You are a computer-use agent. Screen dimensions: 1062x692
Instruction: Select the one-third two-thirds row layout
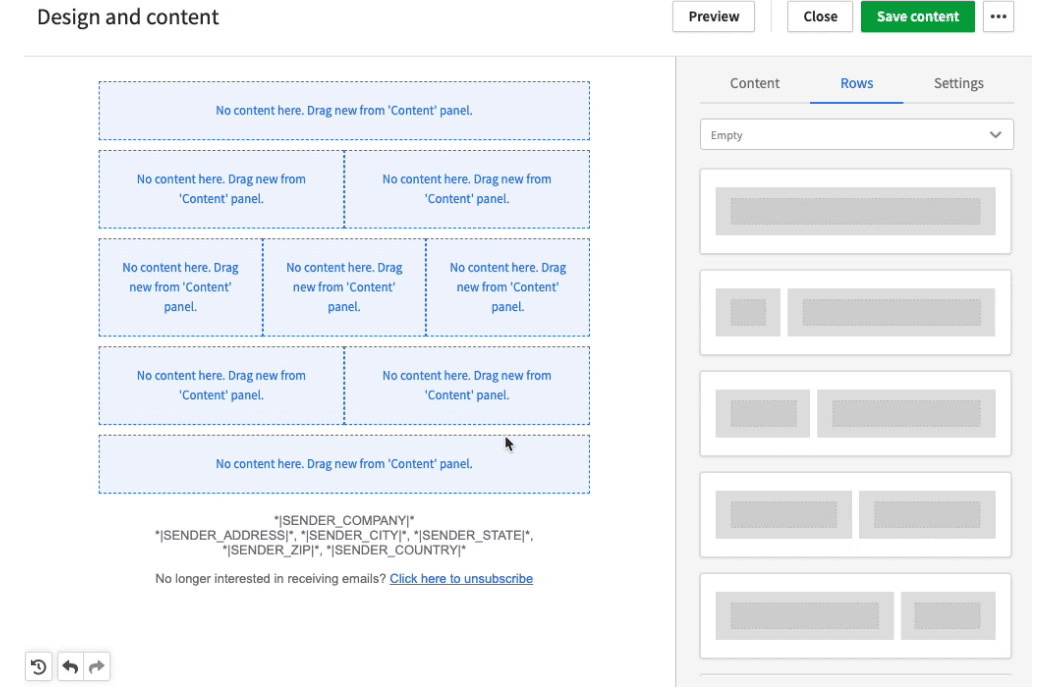[855, 413]
